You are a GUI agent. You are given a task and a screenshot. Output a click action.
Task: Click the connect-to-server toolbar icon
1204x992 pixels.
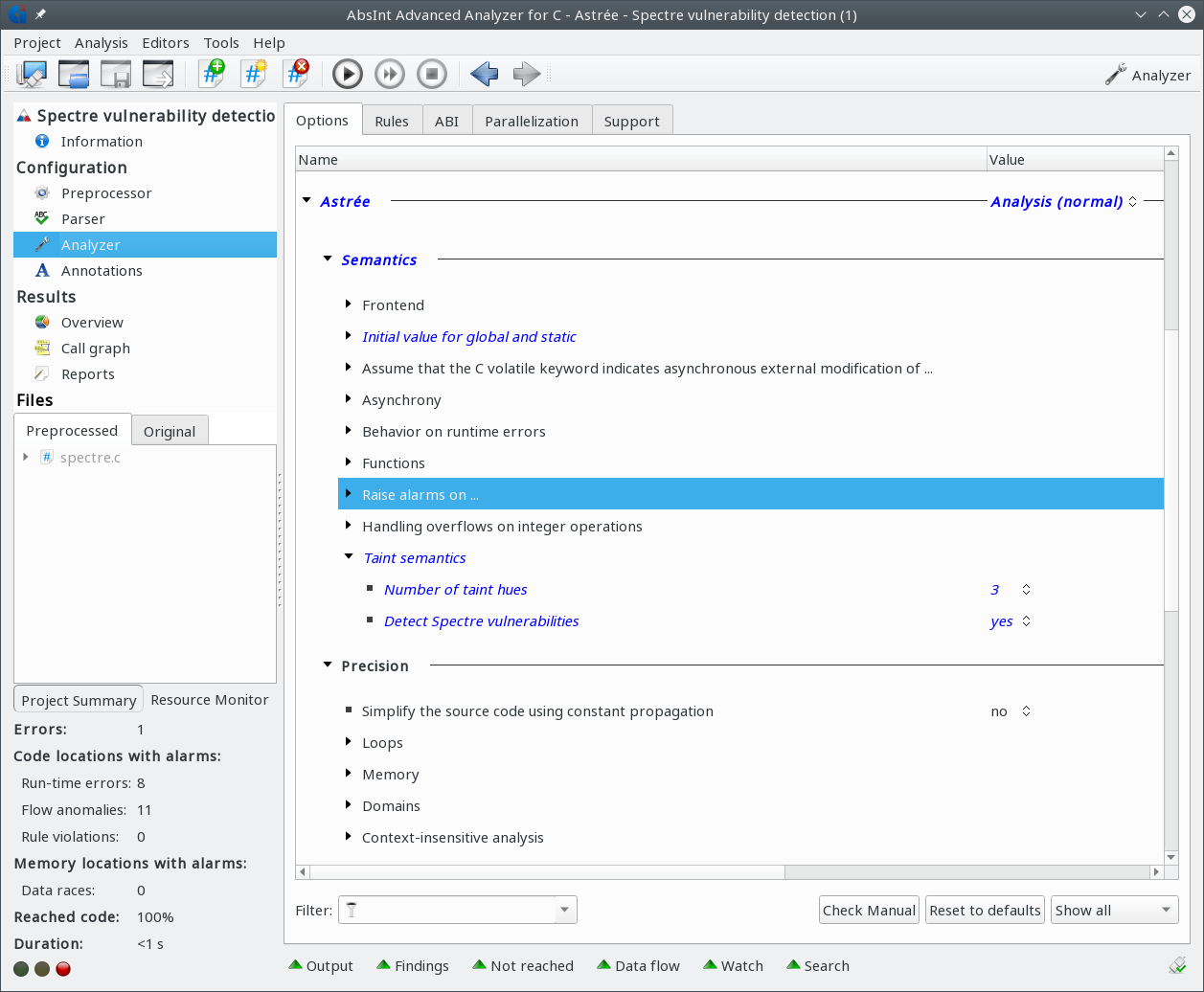pos(32,75)
